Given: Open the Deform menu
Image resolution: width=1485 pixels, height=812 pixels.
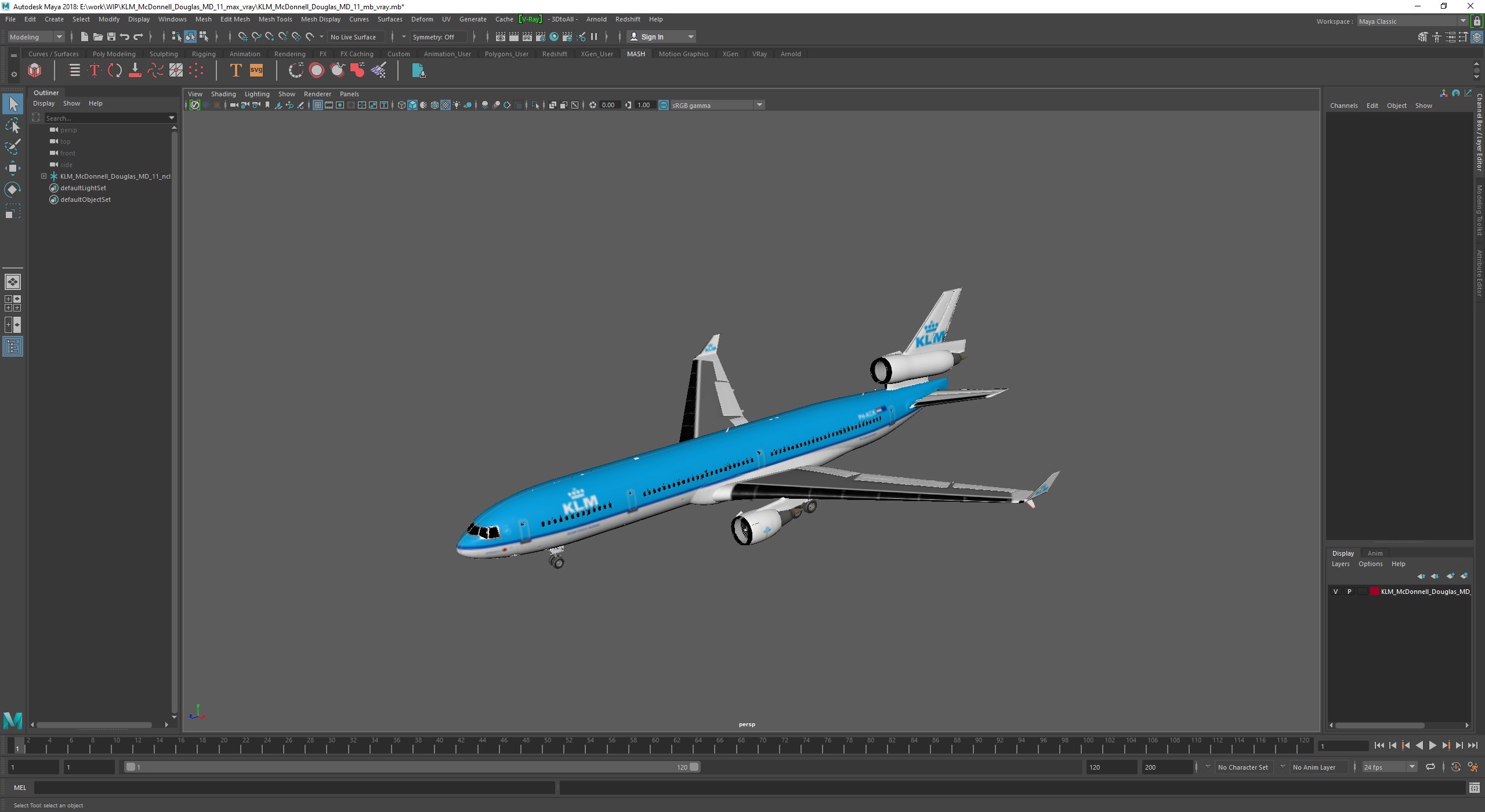Looking at the screenshot, I should tap(422, 19).
